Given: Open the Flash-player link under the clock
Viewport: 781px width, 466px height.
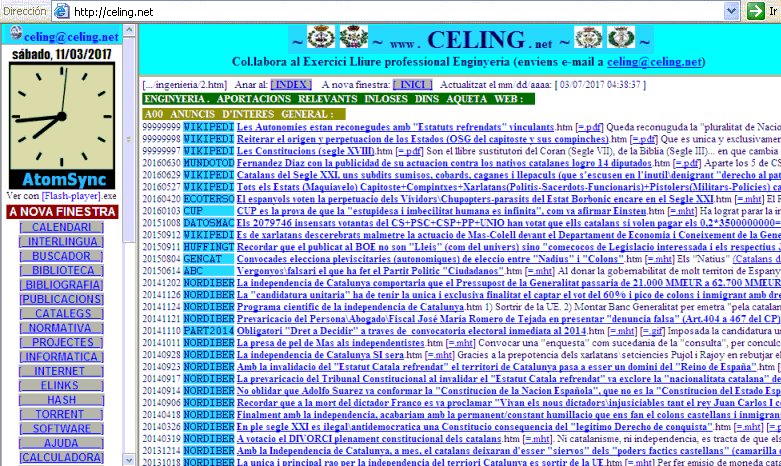Looking at the screenshot, I should [71, 196].
